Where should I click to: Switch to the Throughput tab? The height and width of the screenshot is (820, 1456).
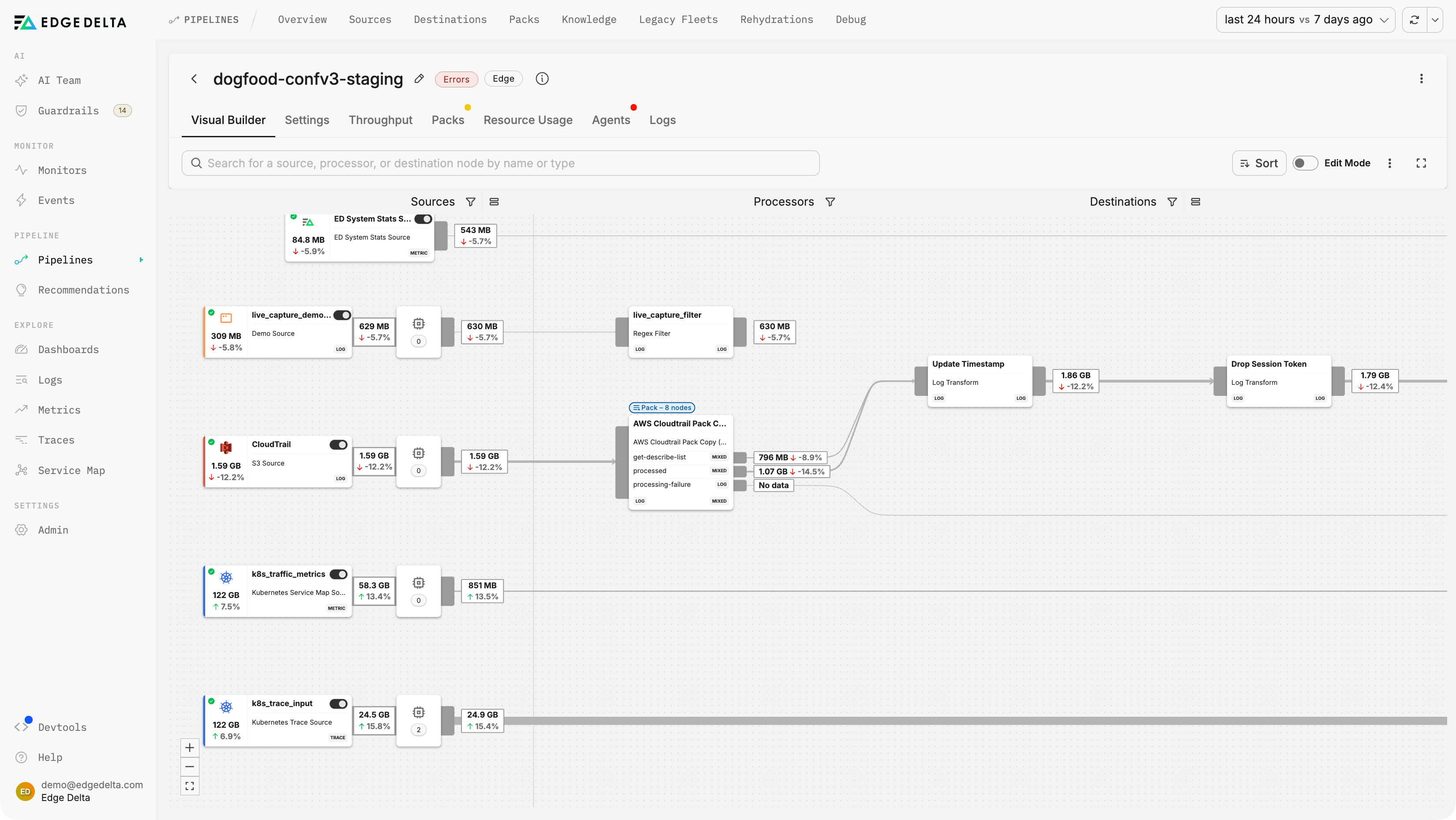click(380, 120)
